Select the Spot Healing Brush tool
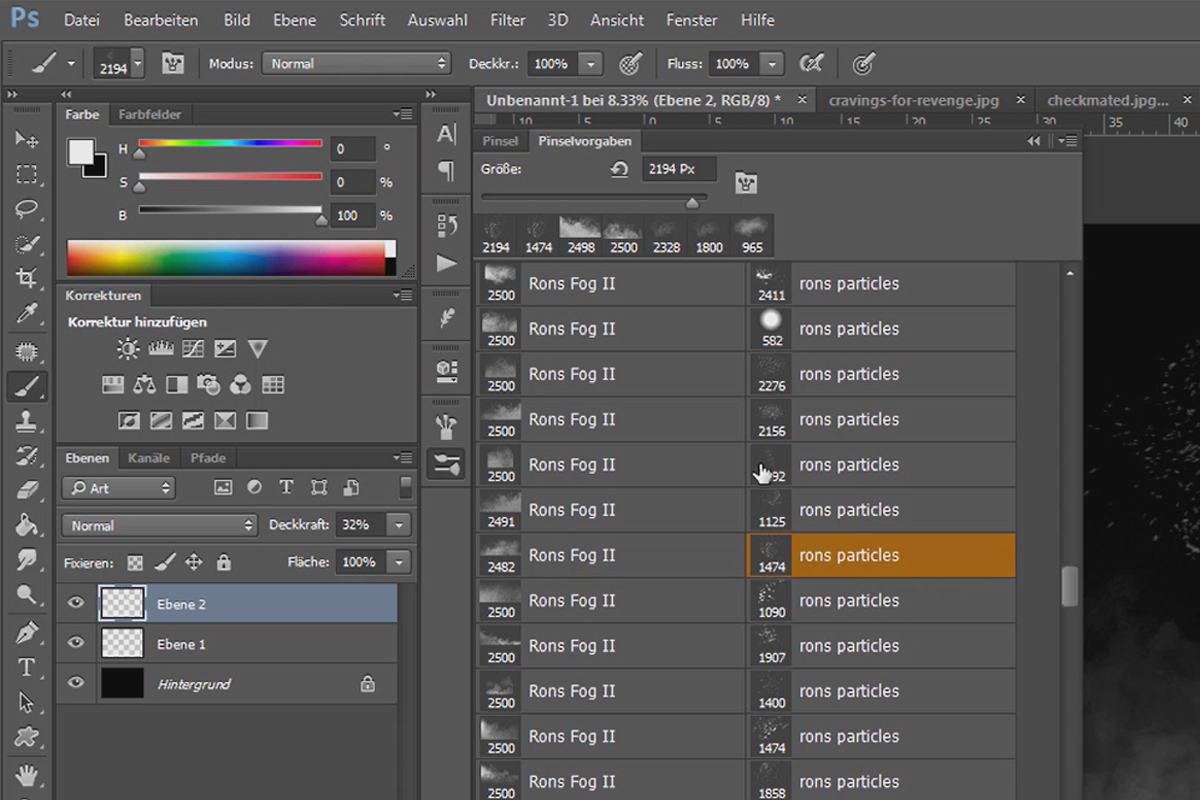1200x800 pixels. pos(27,352)
